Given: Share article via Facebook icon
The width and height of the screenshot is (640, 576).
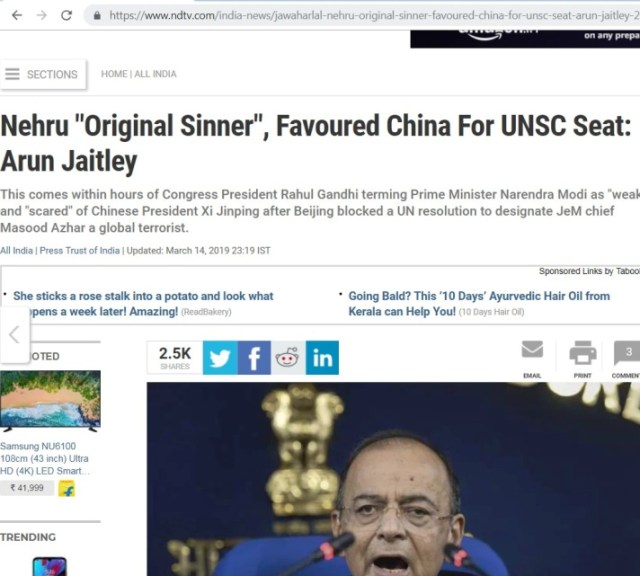Looking at the screenshot, I should [254, 358].
